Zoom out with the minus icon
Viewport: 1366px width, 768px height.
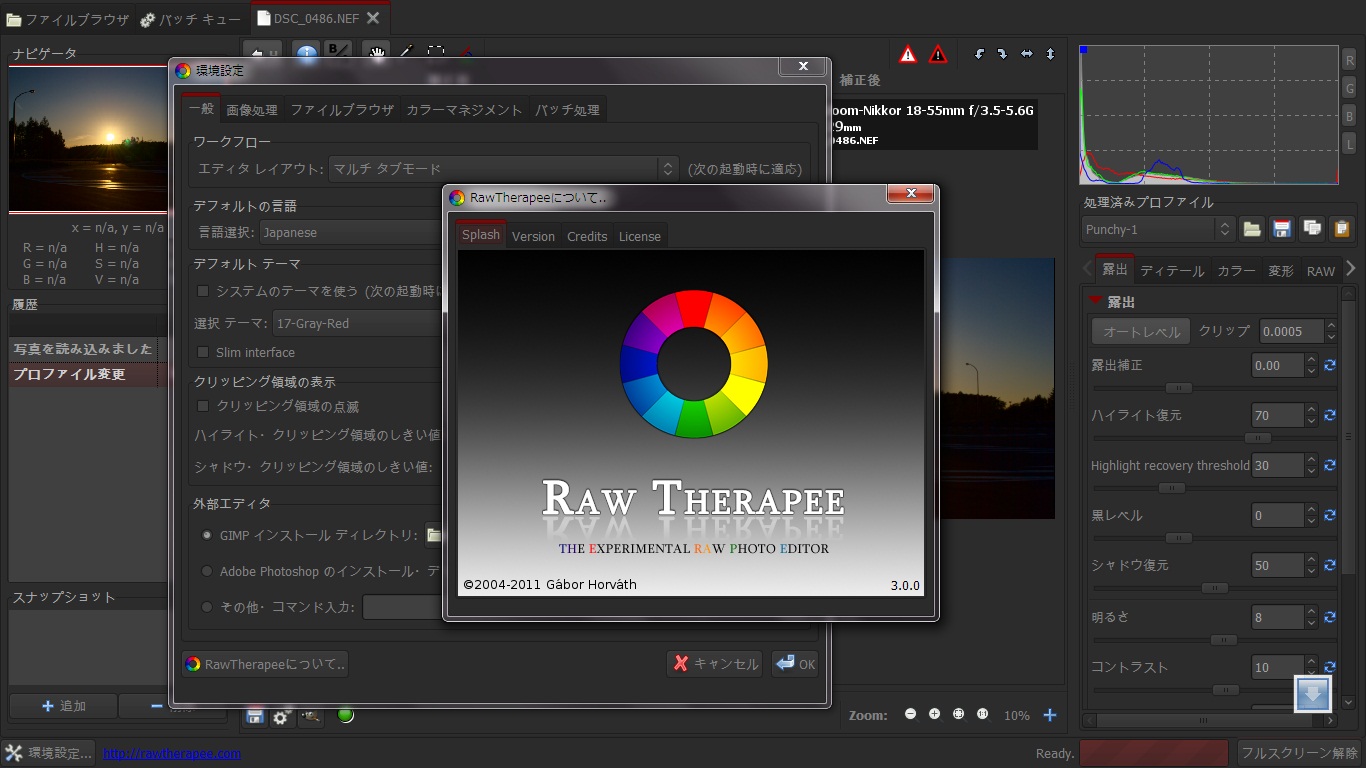[x=910, y=714]
